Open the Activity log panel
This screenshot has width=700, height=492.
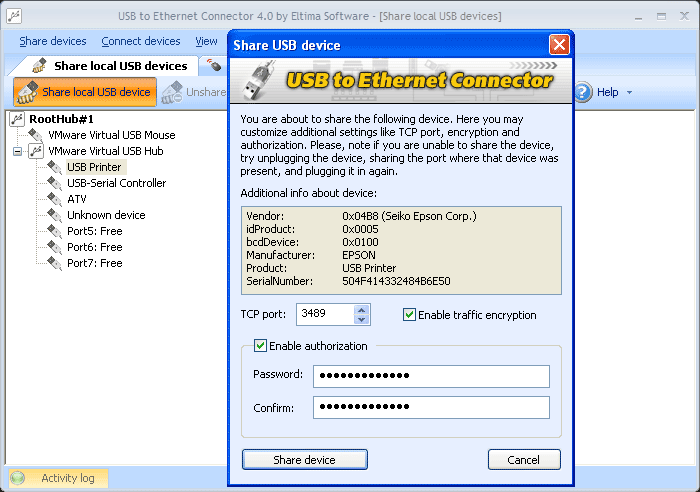[58, 478]
